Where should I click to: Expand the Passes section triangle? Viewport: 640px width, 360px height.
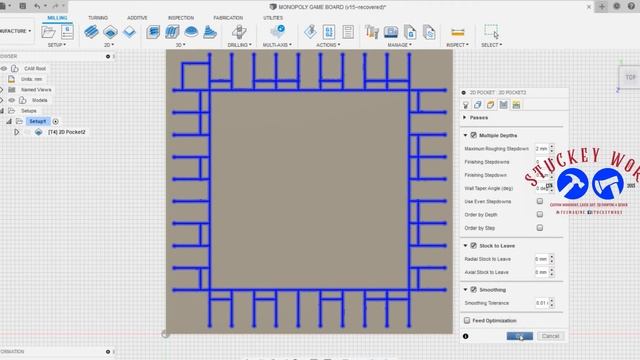[x=464, y=118]
